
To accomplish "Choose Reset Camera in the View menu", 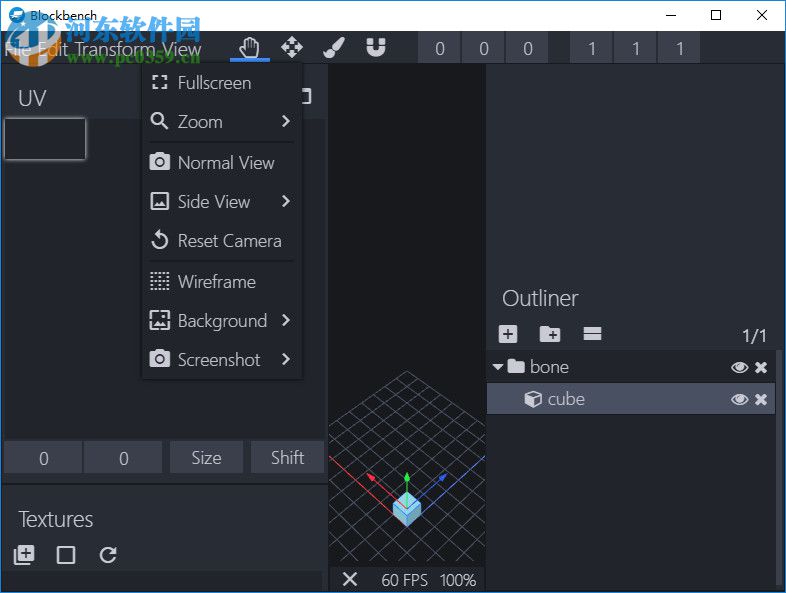I will point(222,241).
